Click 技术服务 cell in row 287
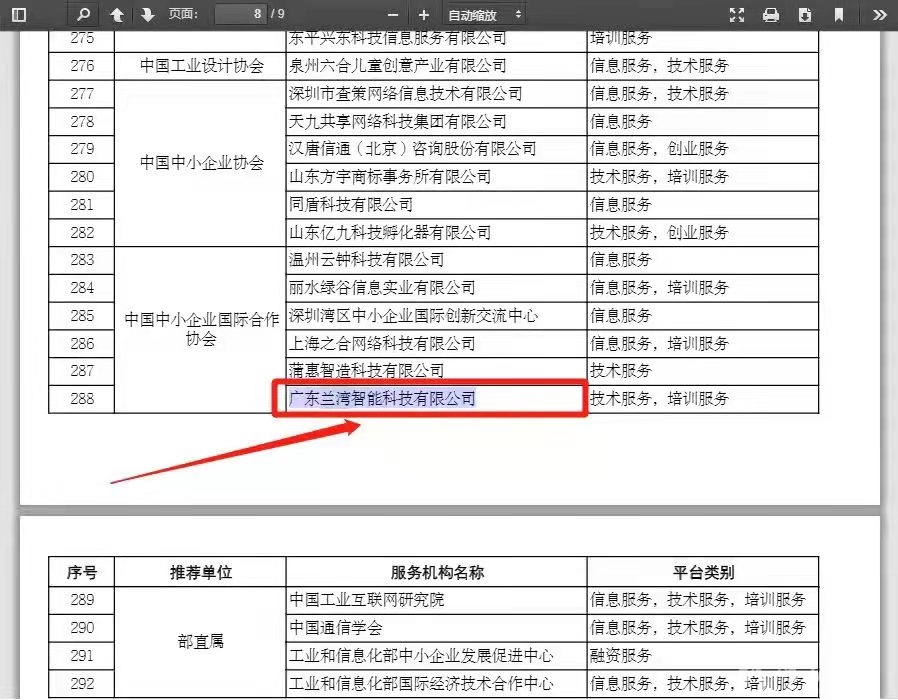 pos(703,371)
